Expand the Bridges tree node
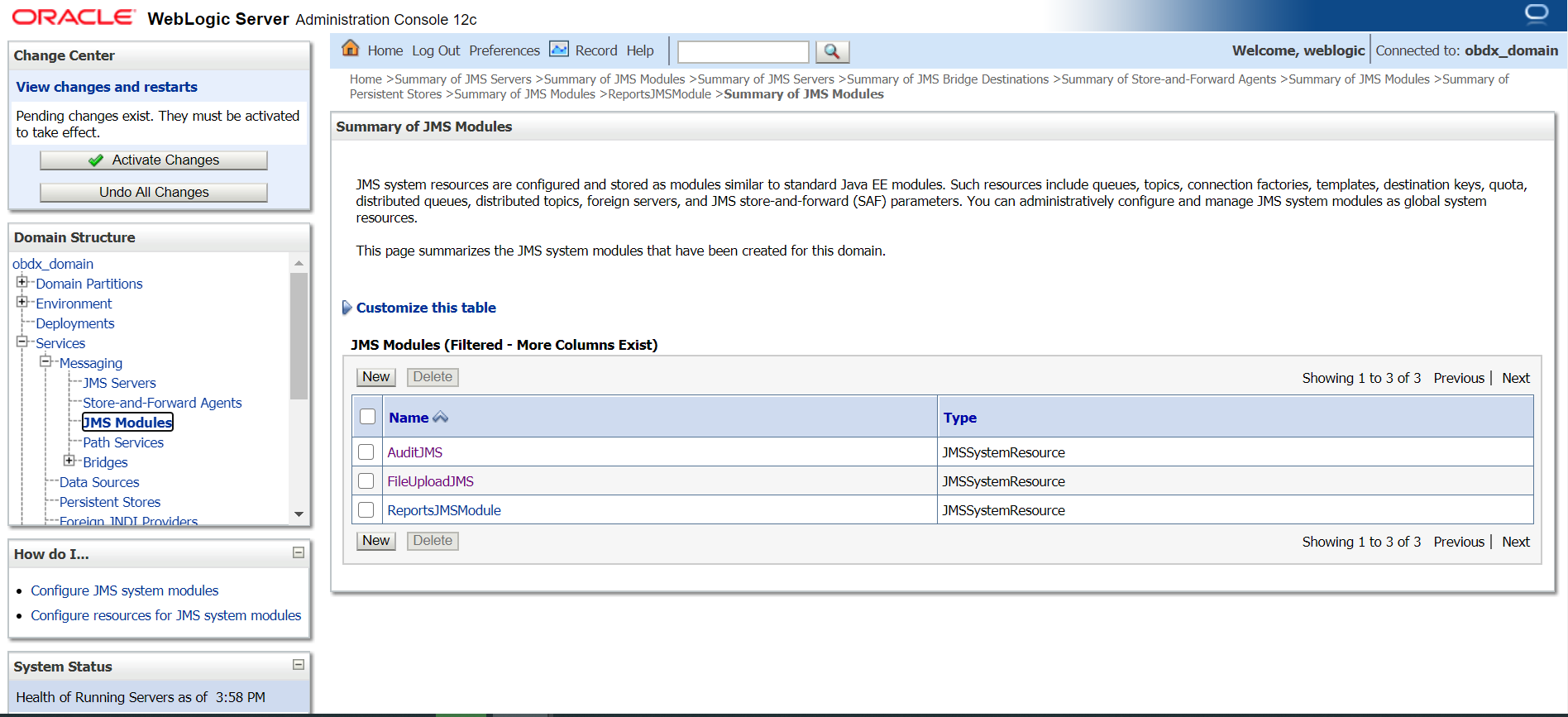This screenshot has height=717, width=1568. (x=69, y=461)
